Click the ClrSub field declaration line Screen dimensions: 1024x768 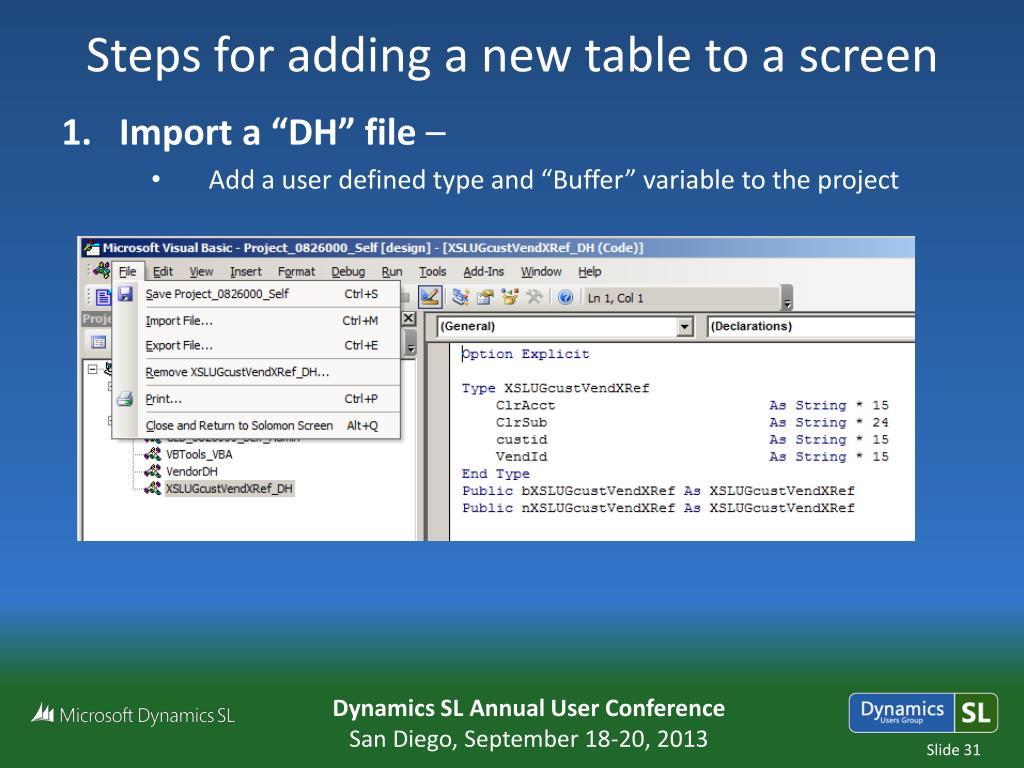tap(692, 422)
